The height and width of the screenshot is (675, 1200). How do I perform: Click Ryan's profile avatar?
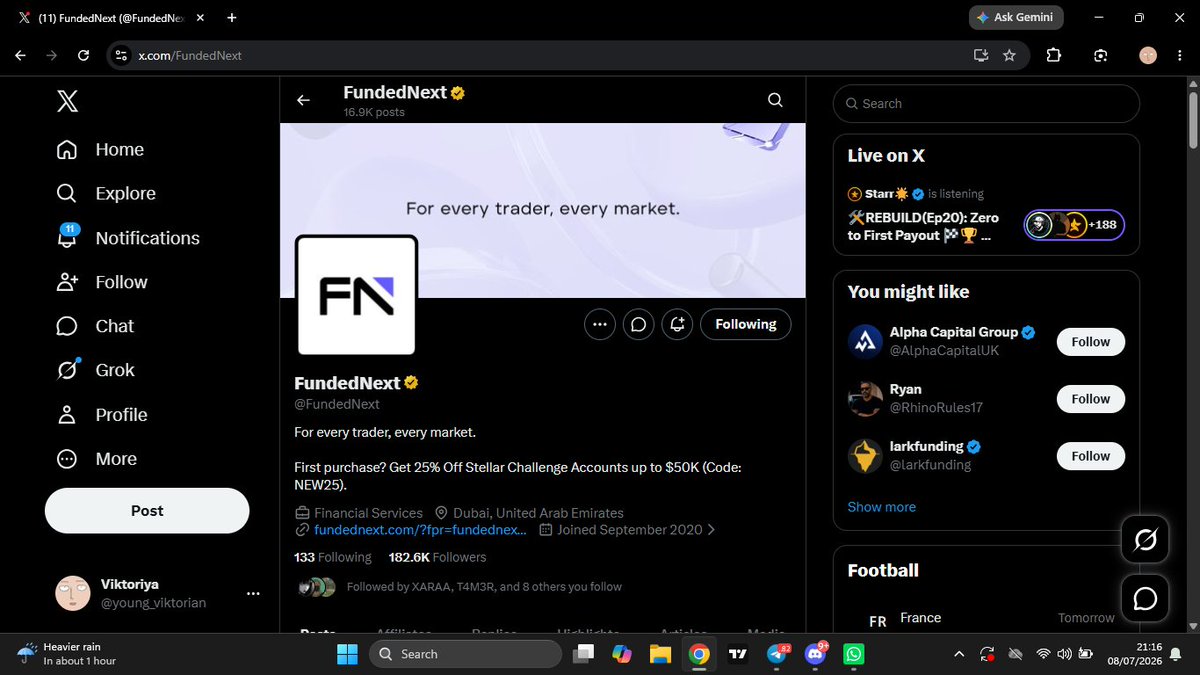[x=865, y=398]
